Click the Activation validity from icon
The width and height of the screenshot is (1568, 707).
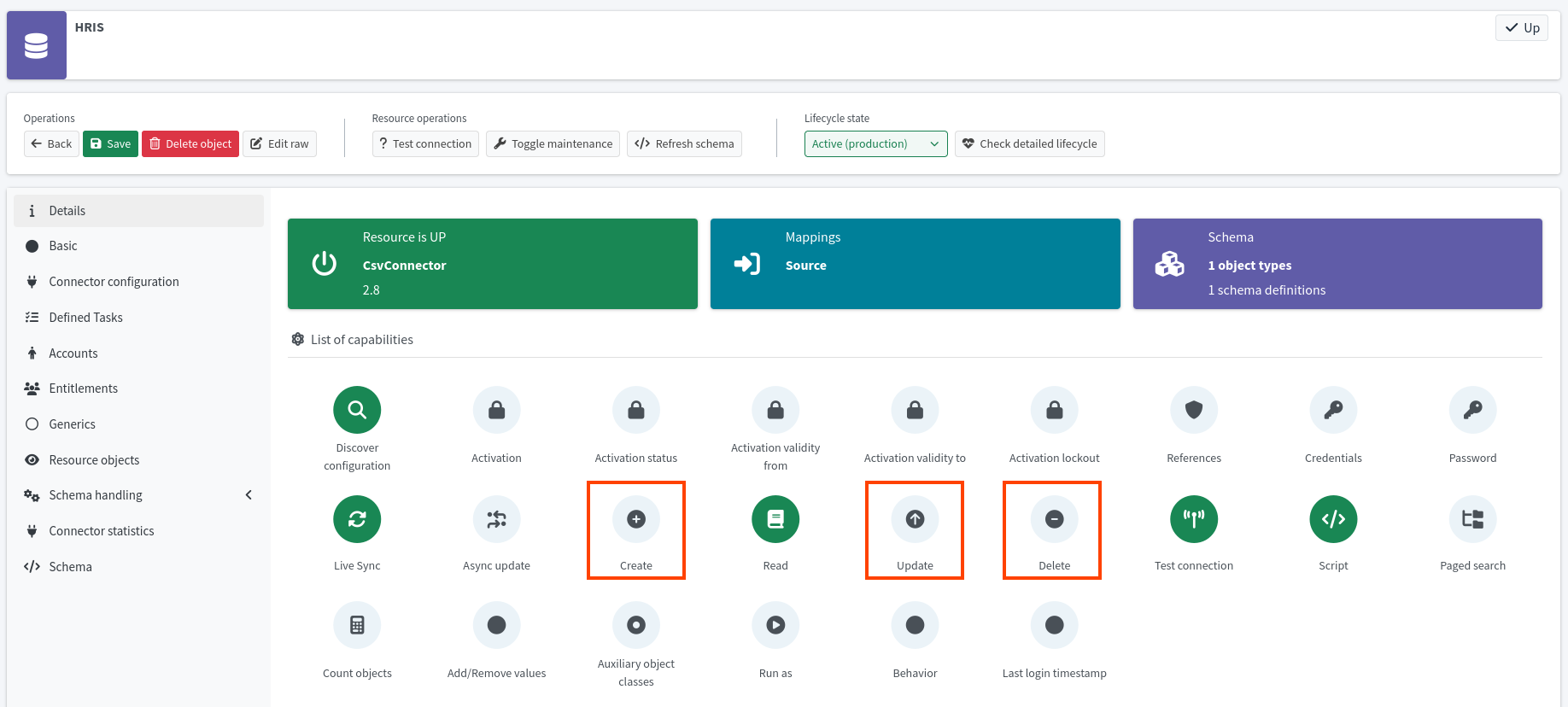tap(775, 410)
